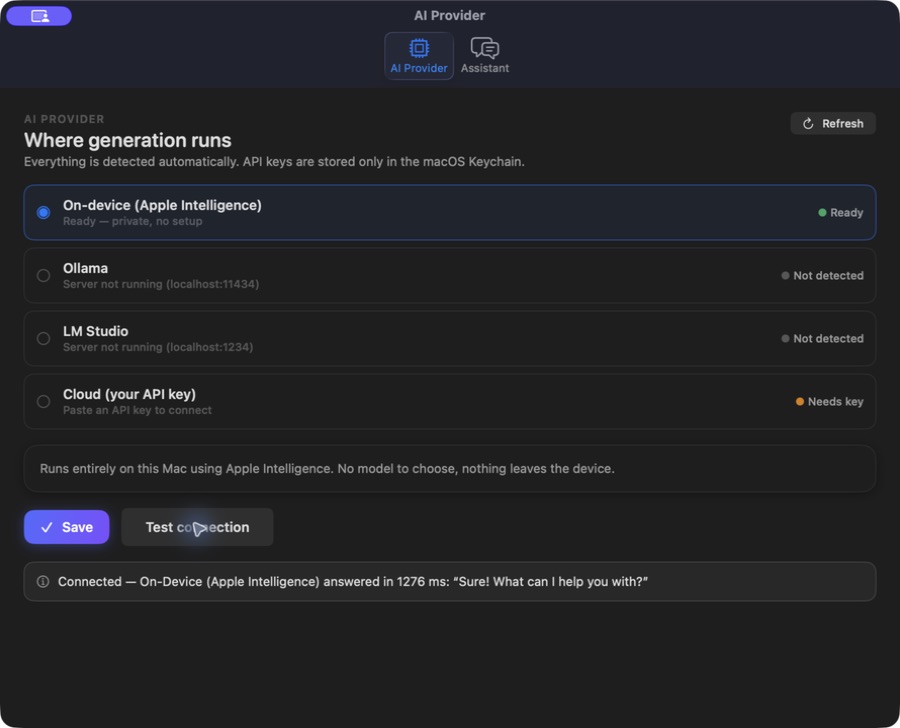Image resolution: width=900 pixels, height=728 pixels.
Task: Save the provider settings
Action: click(x=67, y=527)
